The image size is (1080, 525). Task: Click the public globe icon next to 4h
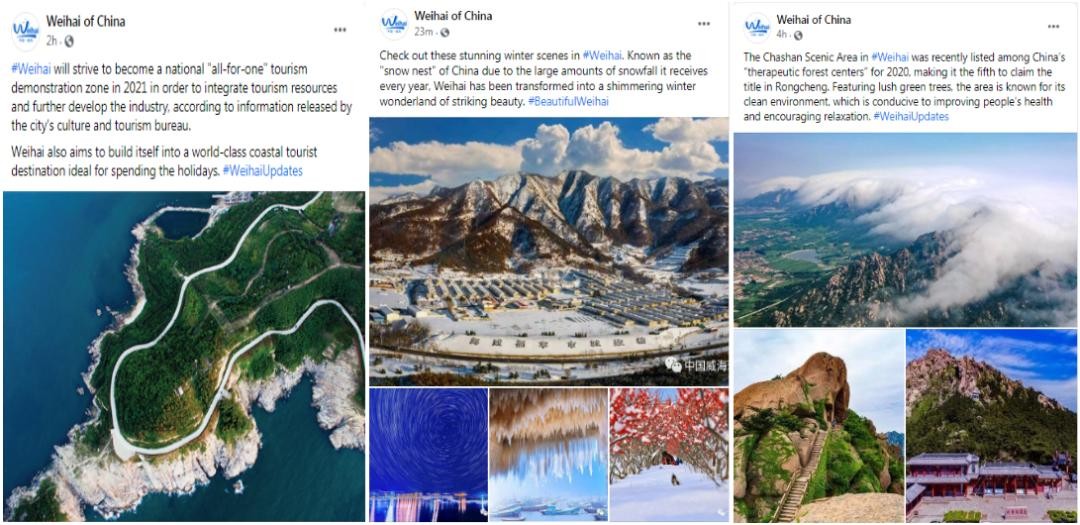[798, 35]
